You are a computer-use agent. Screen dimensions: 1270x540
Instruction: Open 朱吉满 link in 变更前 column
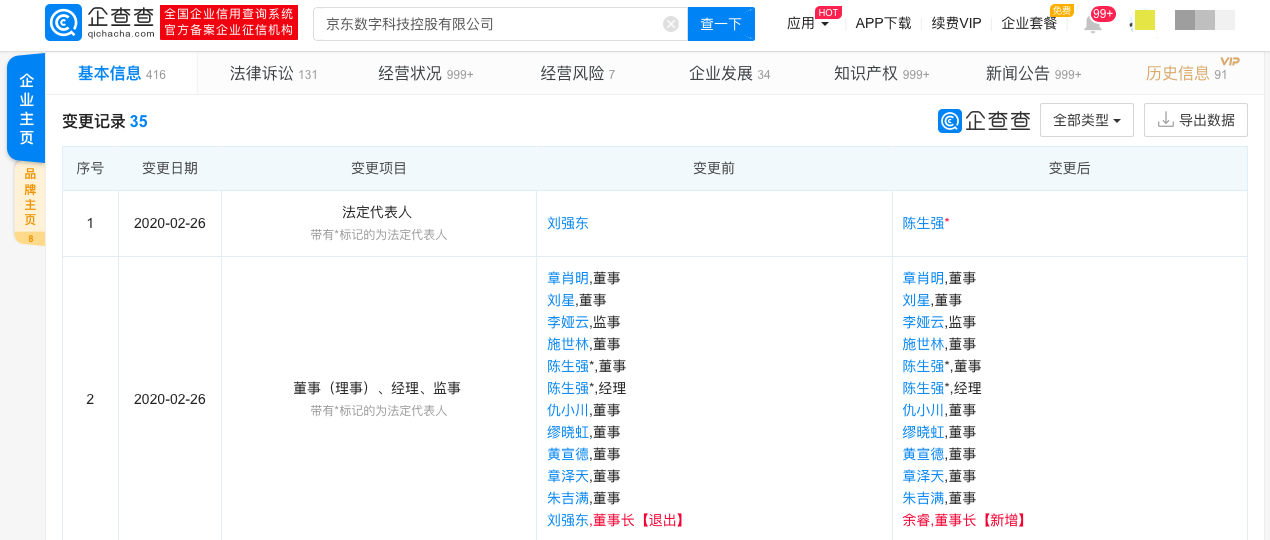pos(568,498)
